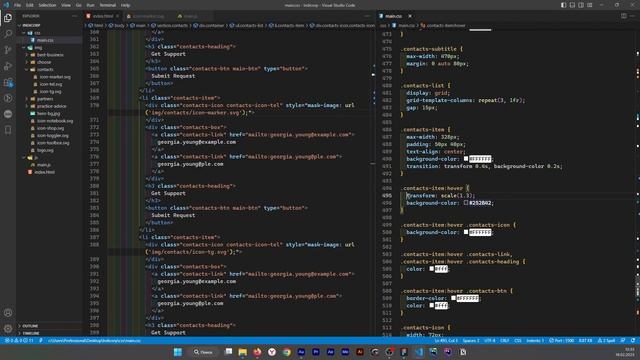Open the Manage gear in activity bar
This screenshot has width=640, height=360.
(x=8, y=328)
